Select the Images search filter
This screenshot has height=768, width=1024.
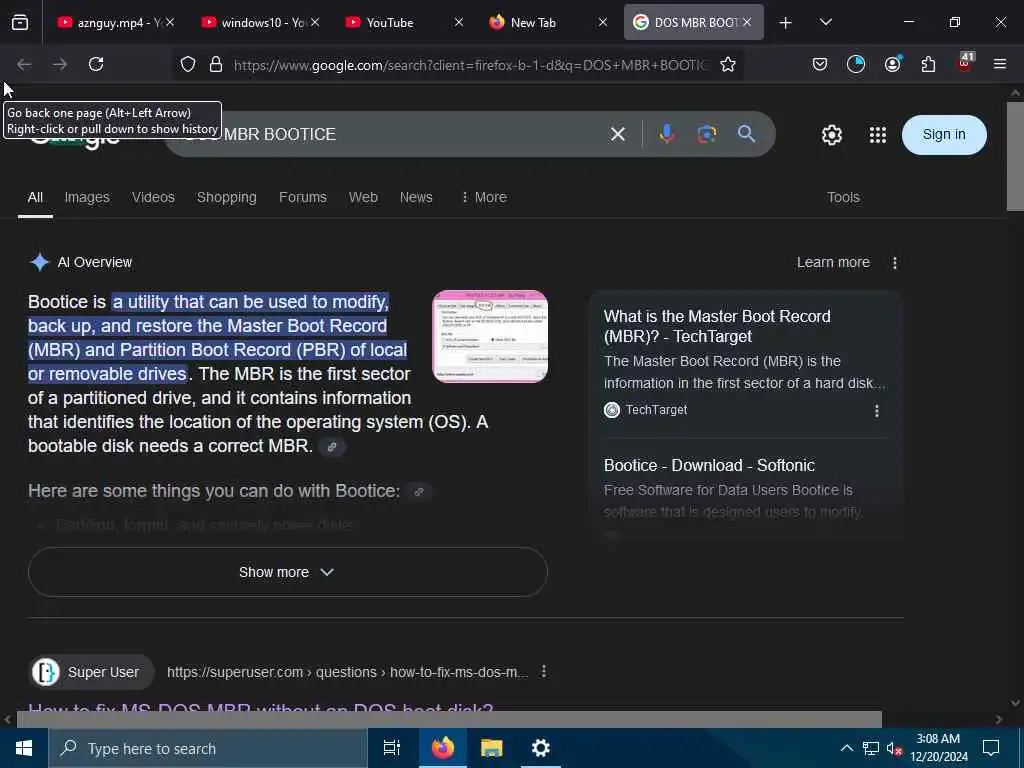[x=87, y=197]
